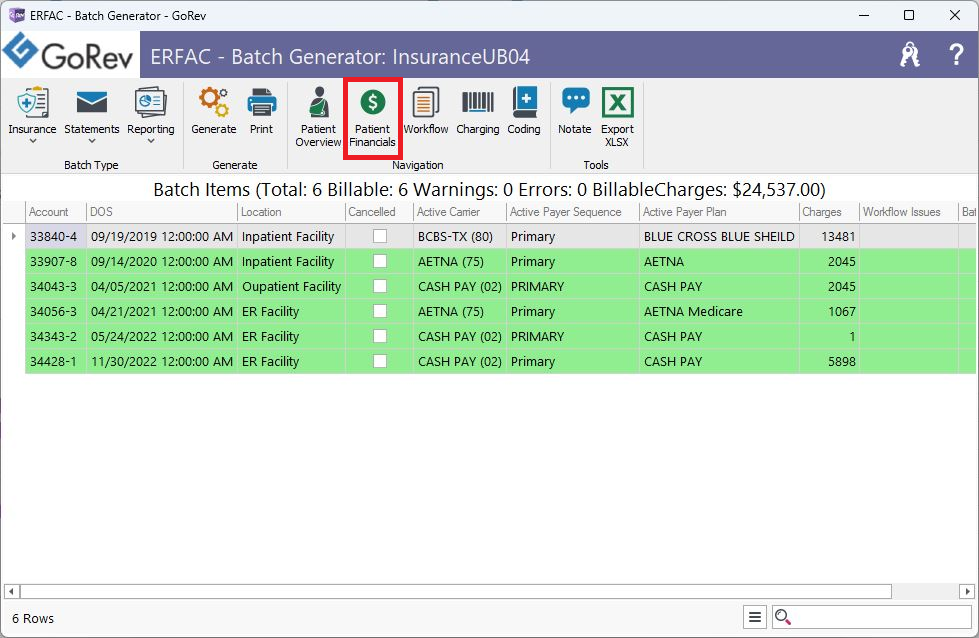Export the batch to XLSX
The width and height of the screenshot is (979, 638).
coord(617,117)
